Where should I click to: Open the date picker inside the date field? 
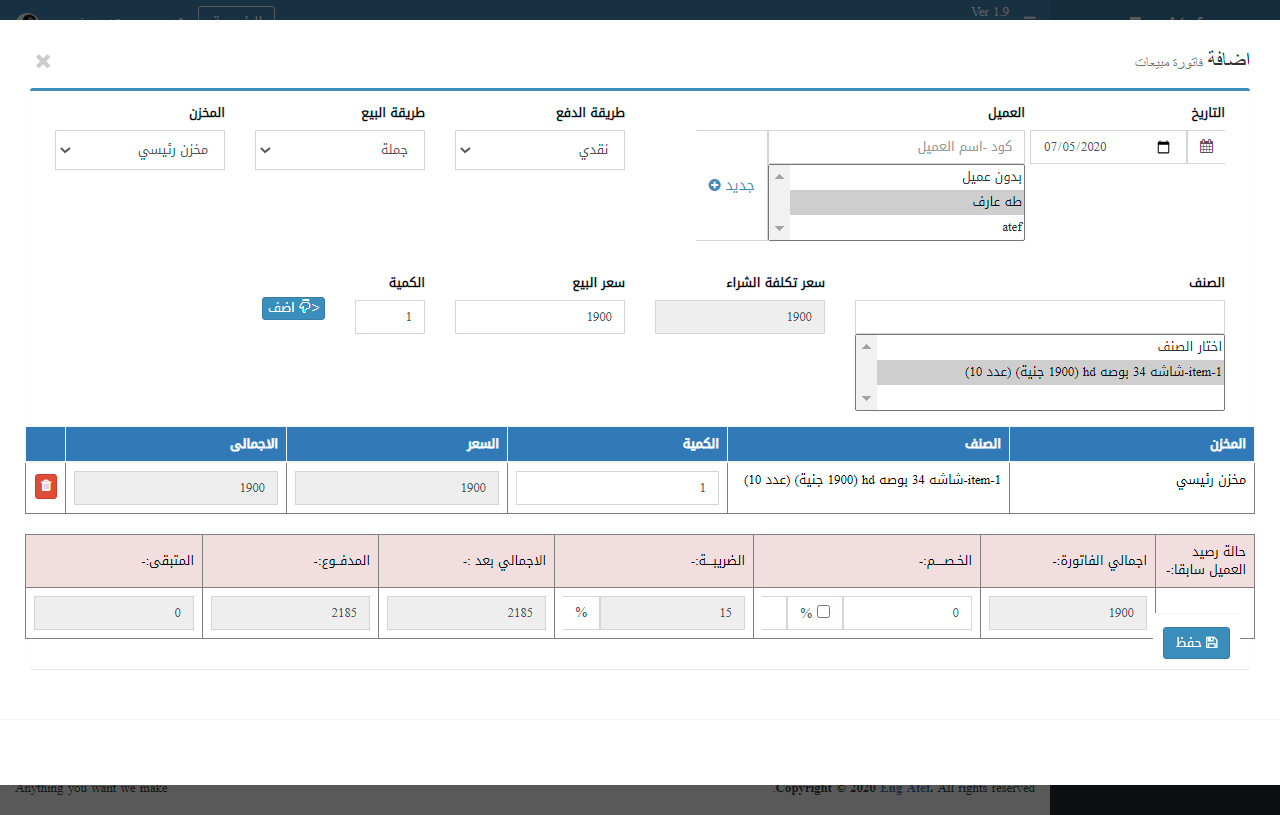point(1163,147)
